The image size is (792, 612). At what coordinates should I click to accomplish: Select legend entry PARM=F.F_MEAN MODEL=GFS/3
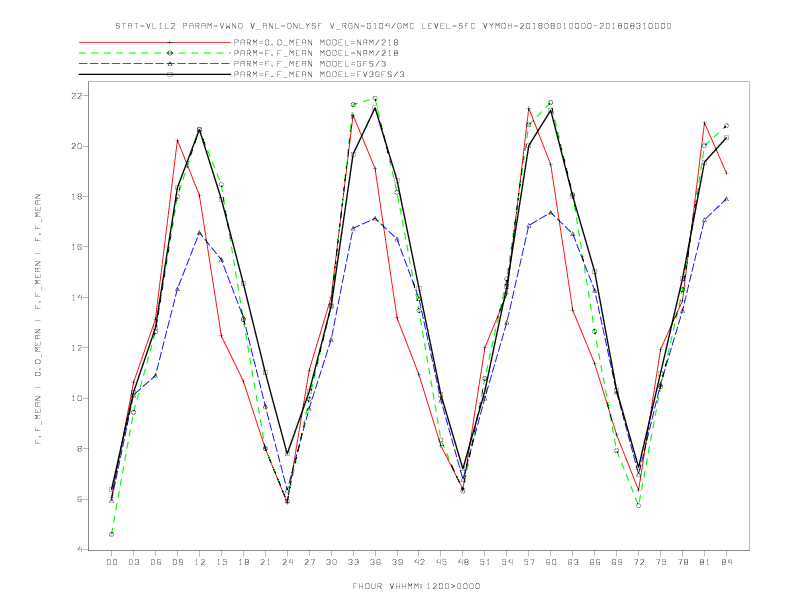(310, 64)
